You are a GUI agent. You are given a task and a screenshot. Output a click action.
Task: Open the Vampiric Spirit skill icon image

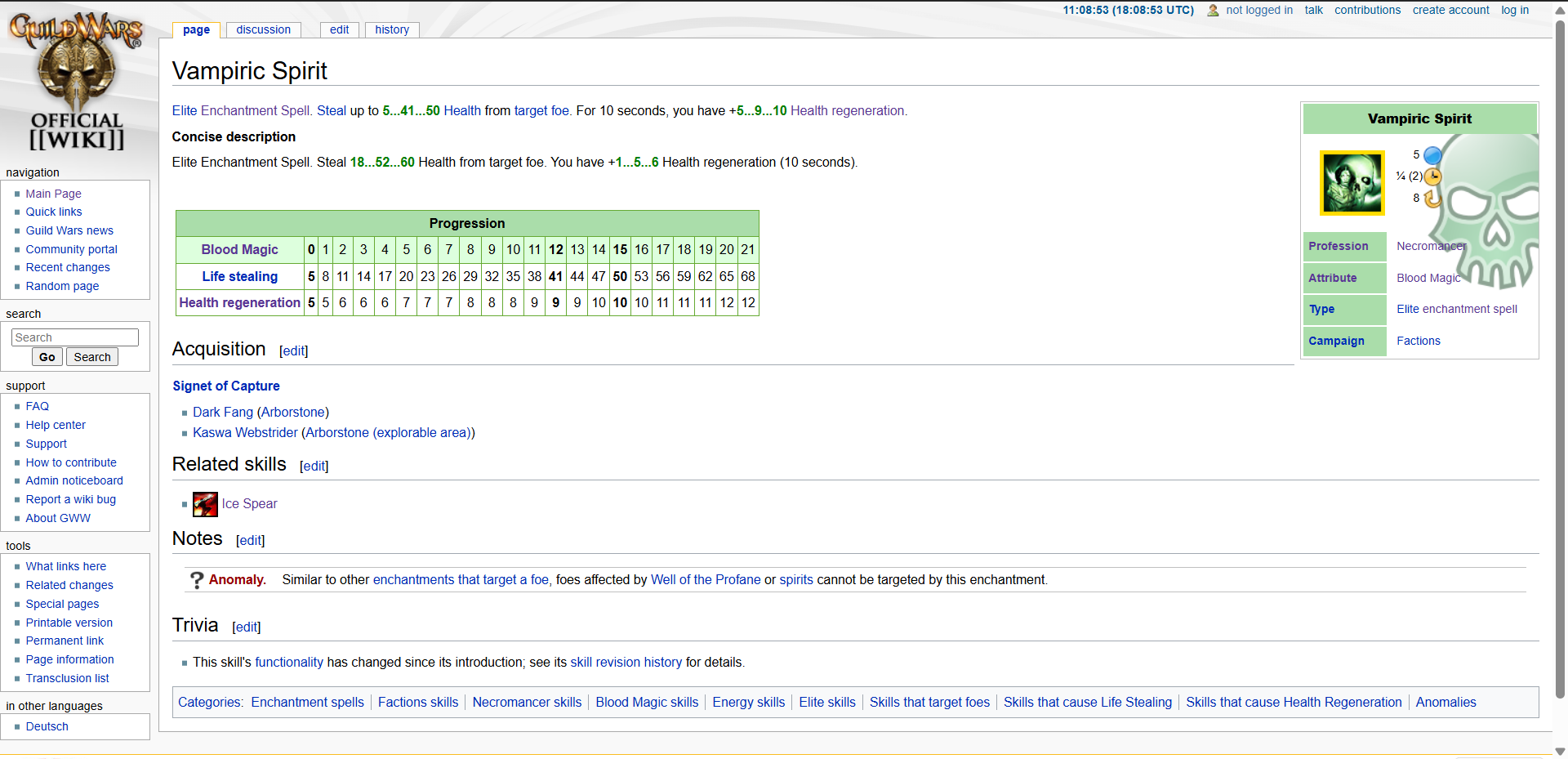pos(1352,182)
